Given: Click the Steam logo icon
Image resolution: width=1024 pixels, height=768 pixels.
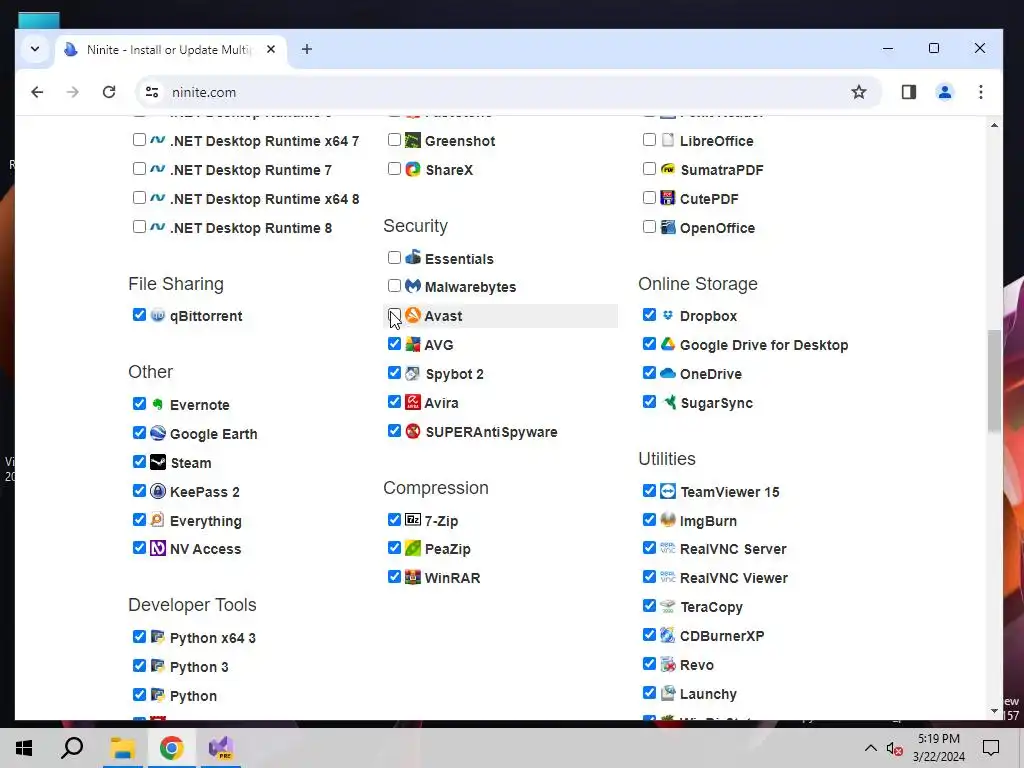Looking at the screenshot, I should (158, 462).
